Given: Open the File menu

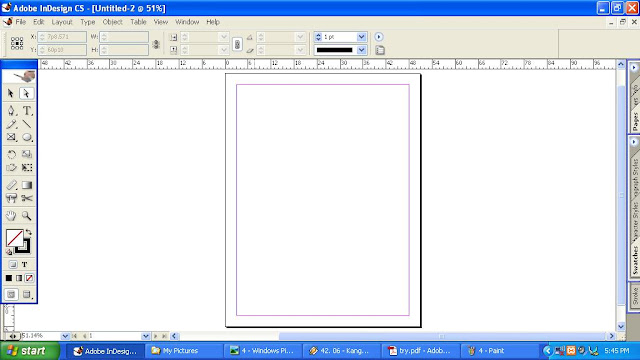Looking at the screenshot, I should 20,22.
